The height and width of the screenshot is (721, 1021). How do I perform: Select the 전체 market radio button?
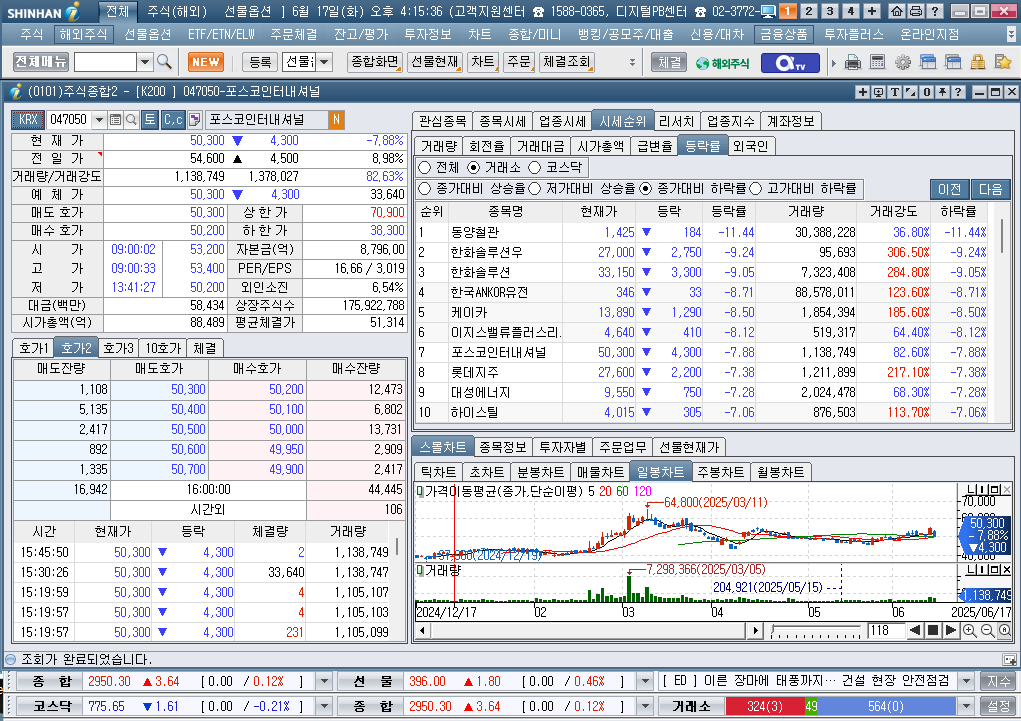tap(425, 167)
